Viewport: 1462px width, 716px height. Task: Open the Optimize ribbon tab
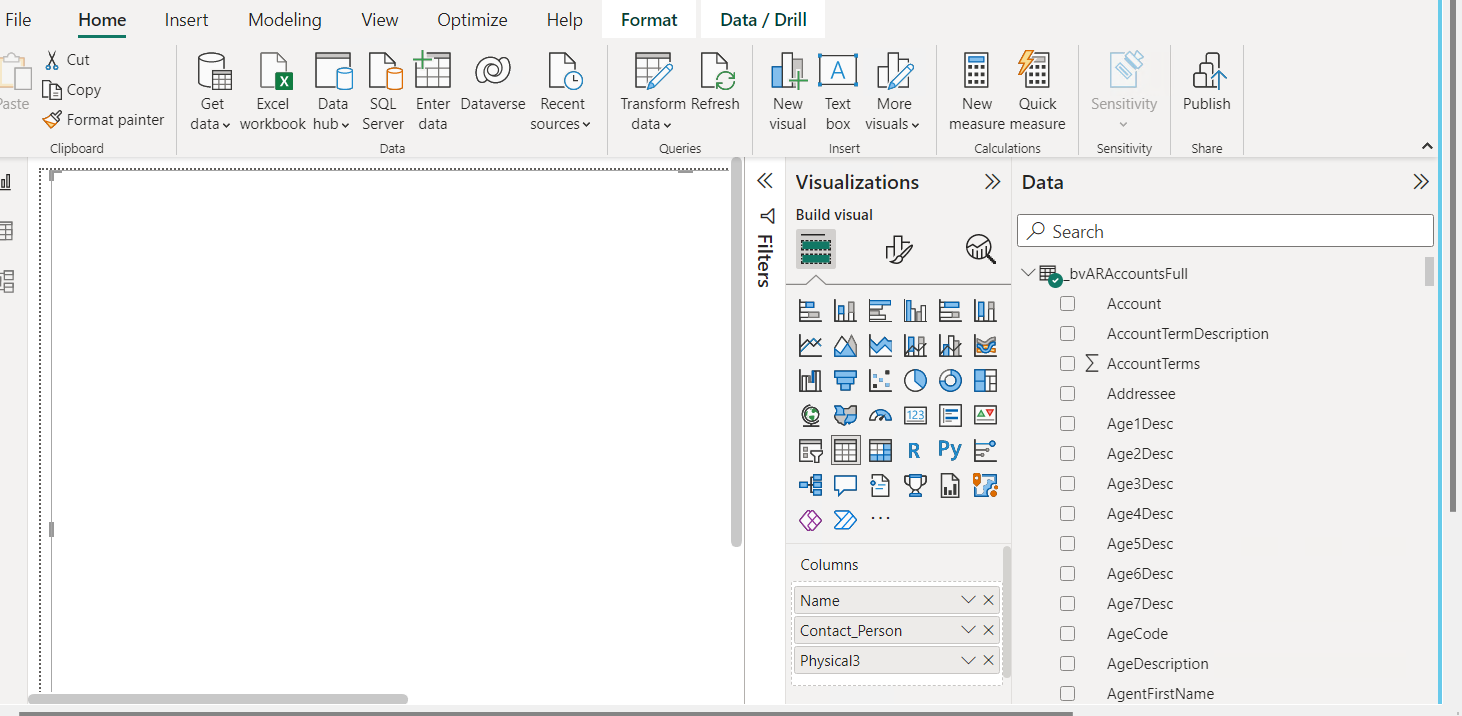coord(472,20)
